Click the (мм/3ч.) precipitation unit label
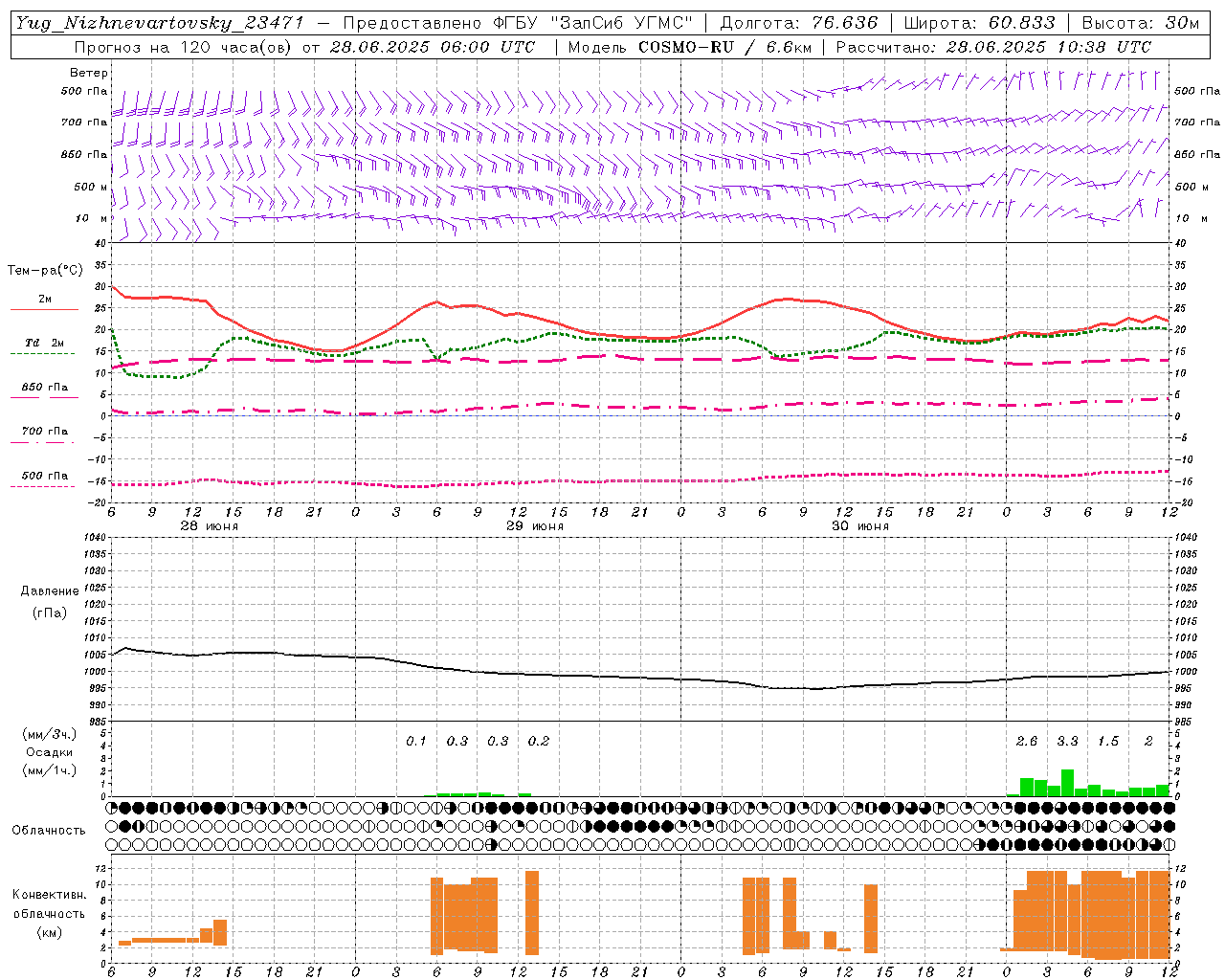The height and width of the screenshot is (980, 1225). (x=49, y=734)
